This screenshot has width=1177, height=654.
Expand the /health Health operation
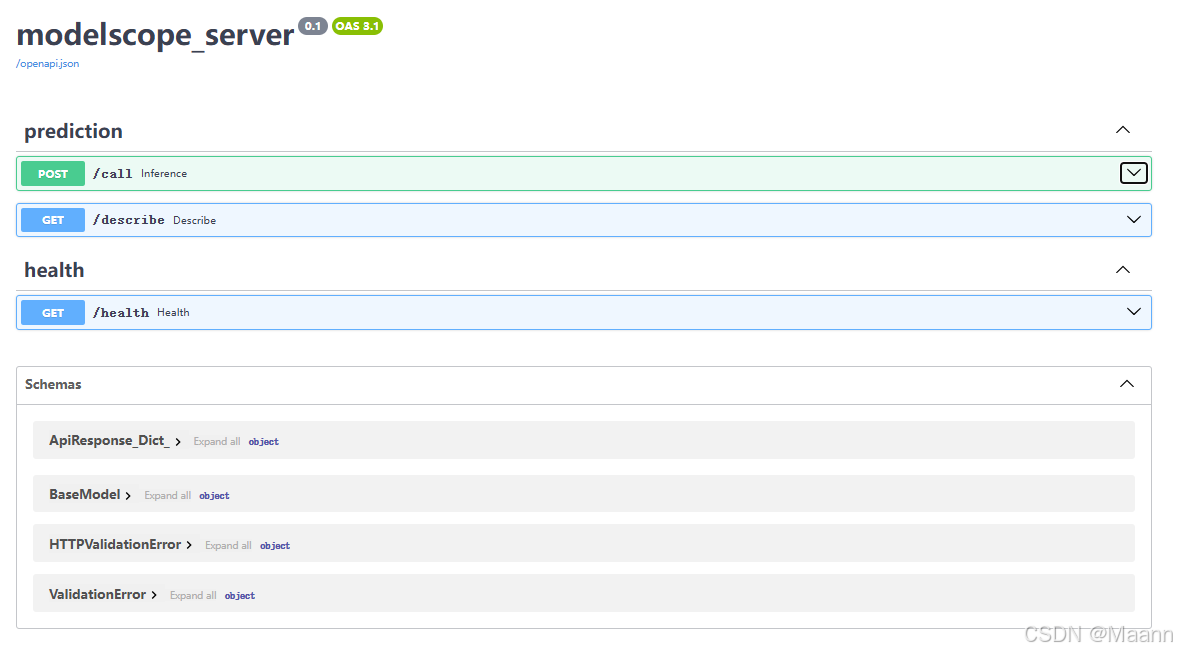pos(1133,312)
